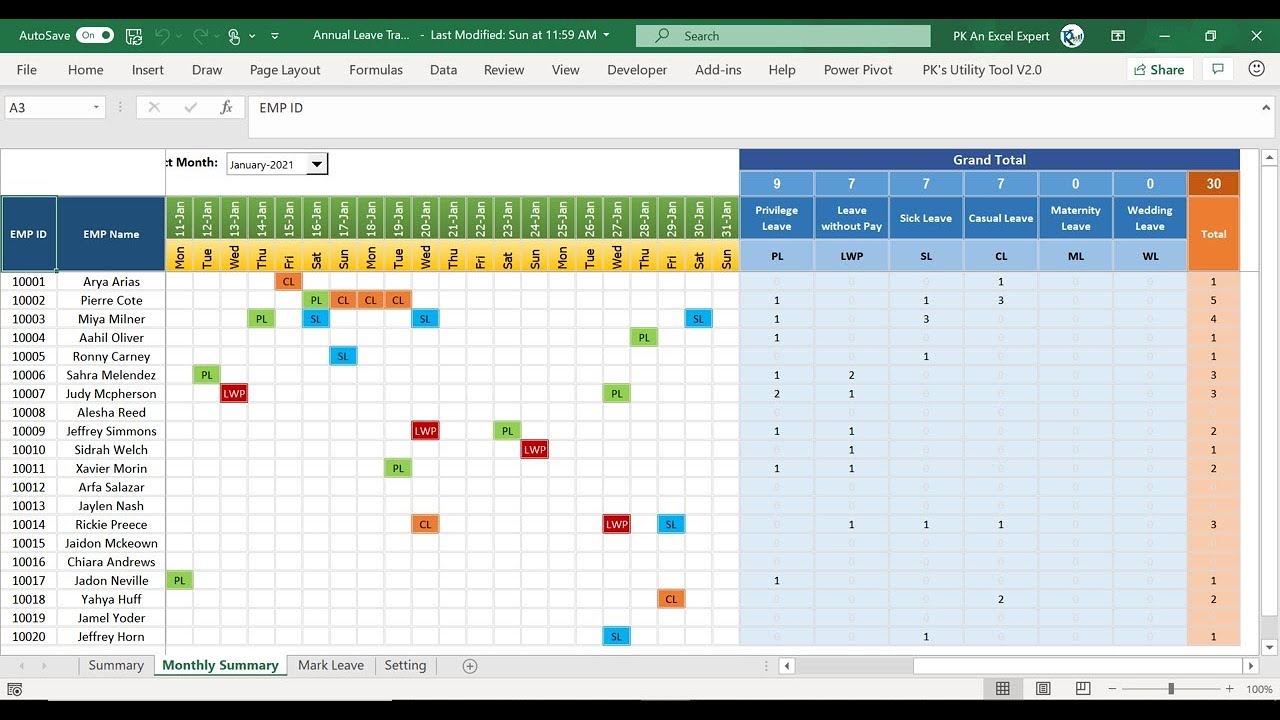Screen dimensions: 1280x720
Task: Click the Name Box showing A3
Action: coord(47,107)
